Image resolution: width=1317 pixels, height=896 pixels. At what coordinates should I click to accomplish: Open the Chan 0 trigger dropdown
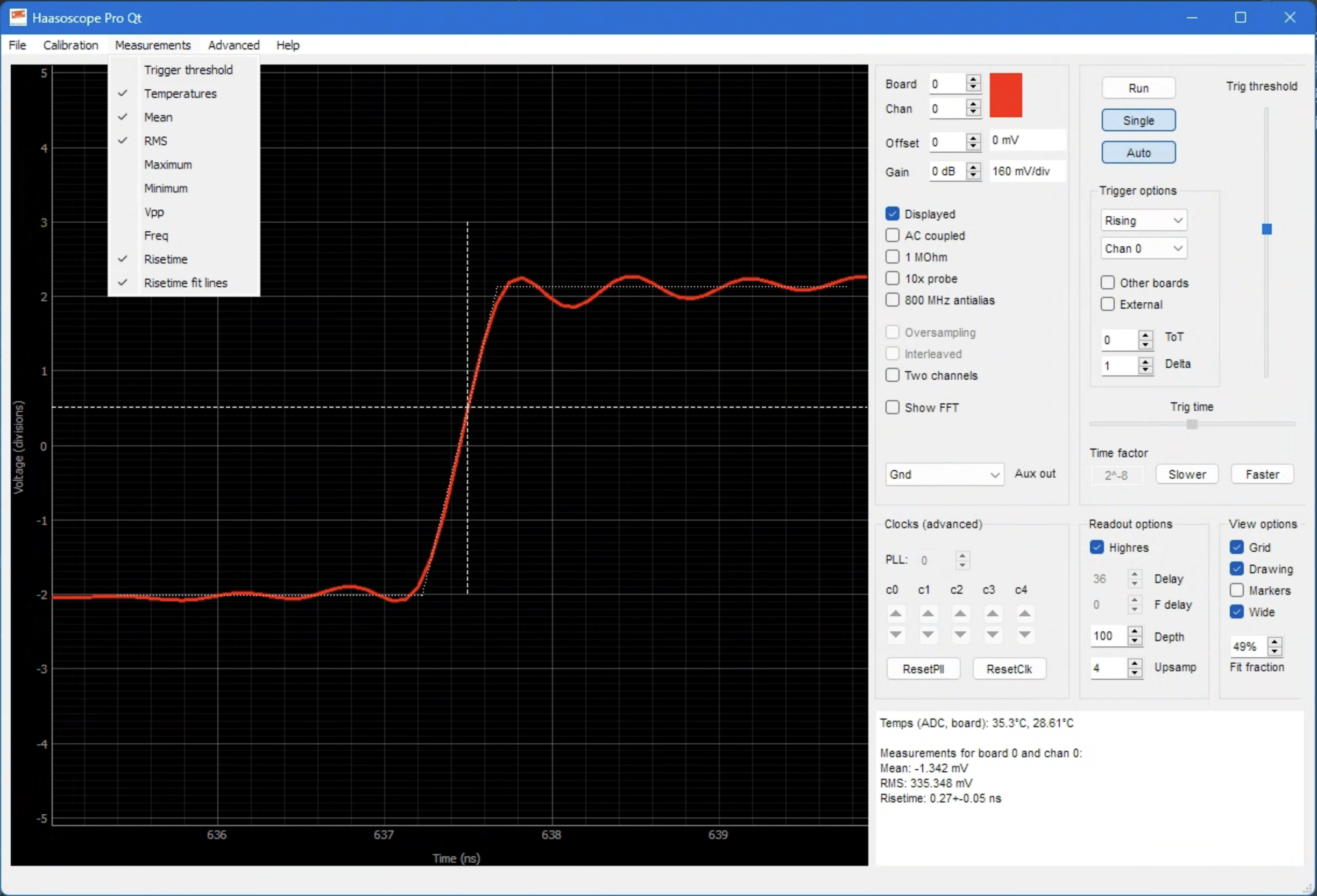click(x=1143, y=248)
